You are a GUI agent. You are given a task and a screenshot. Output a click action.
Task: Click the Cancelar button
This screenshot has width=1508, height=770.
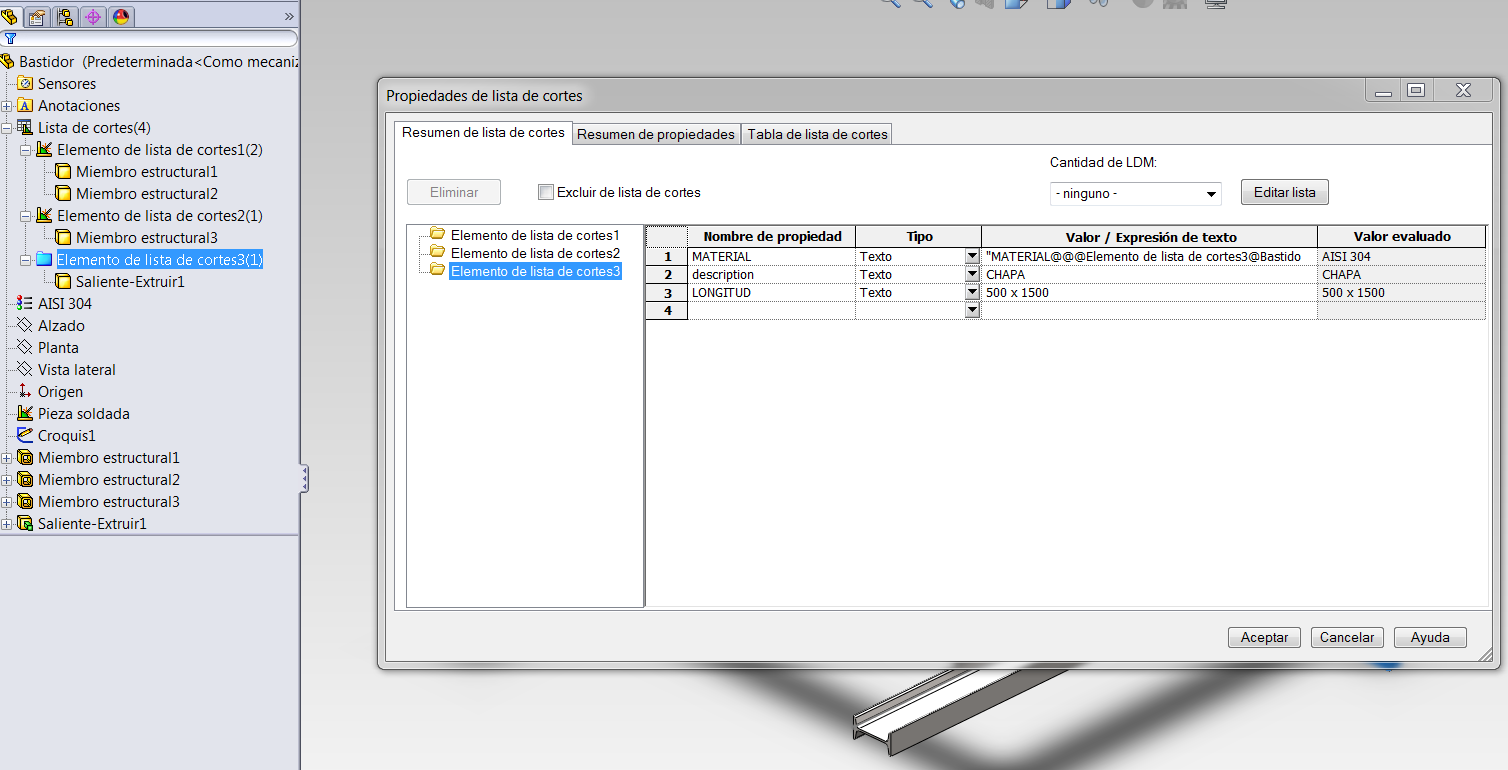click(1347, 638)
